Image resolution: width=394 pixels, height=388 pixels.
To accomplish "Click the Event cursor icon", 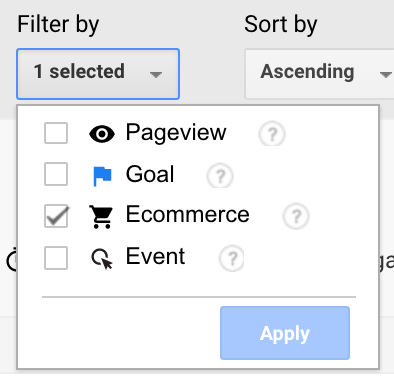I will point(102,259).
